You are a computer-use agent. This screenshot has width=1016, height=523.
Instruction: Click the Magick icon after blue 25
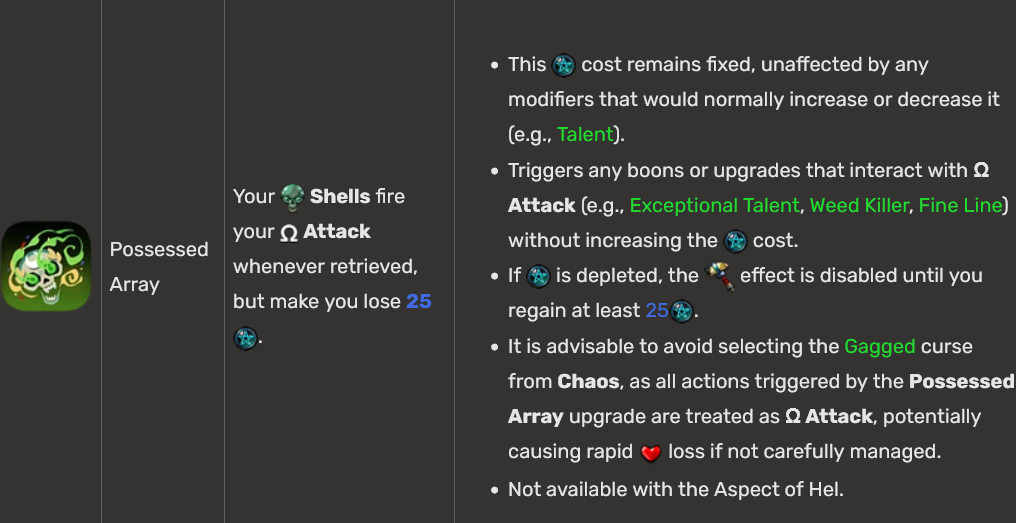[682, 312]
